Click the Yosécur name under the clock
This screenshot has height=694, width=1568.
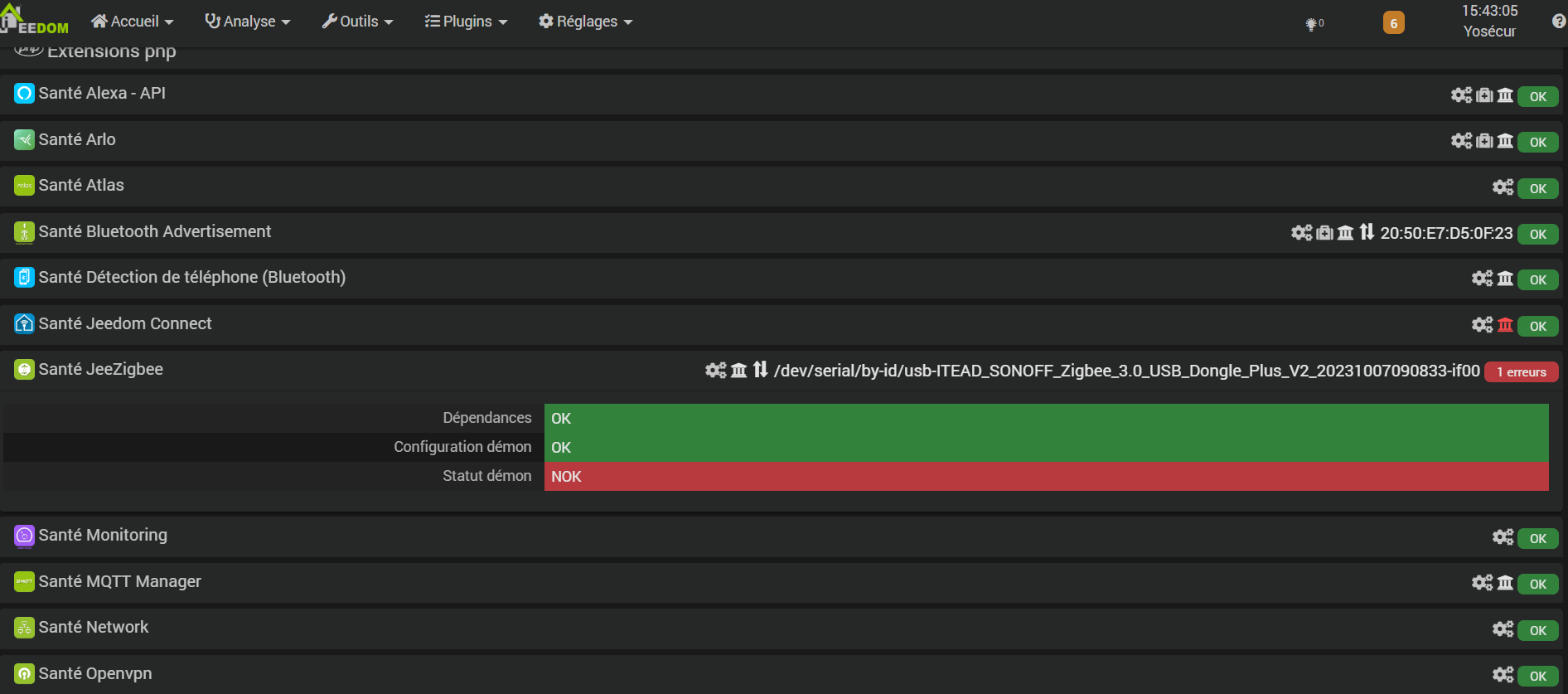click(1489, 32)
